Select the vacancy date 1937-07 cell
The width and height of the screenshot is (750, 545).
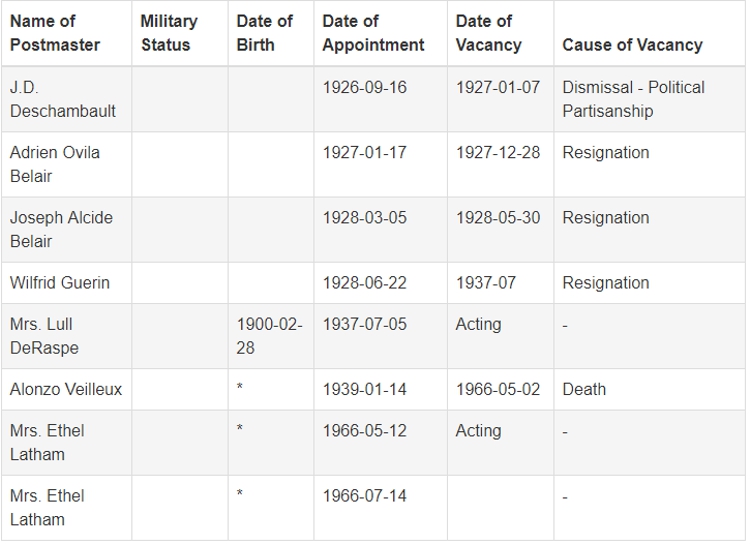pyautogui.click(x=486, y=283)
